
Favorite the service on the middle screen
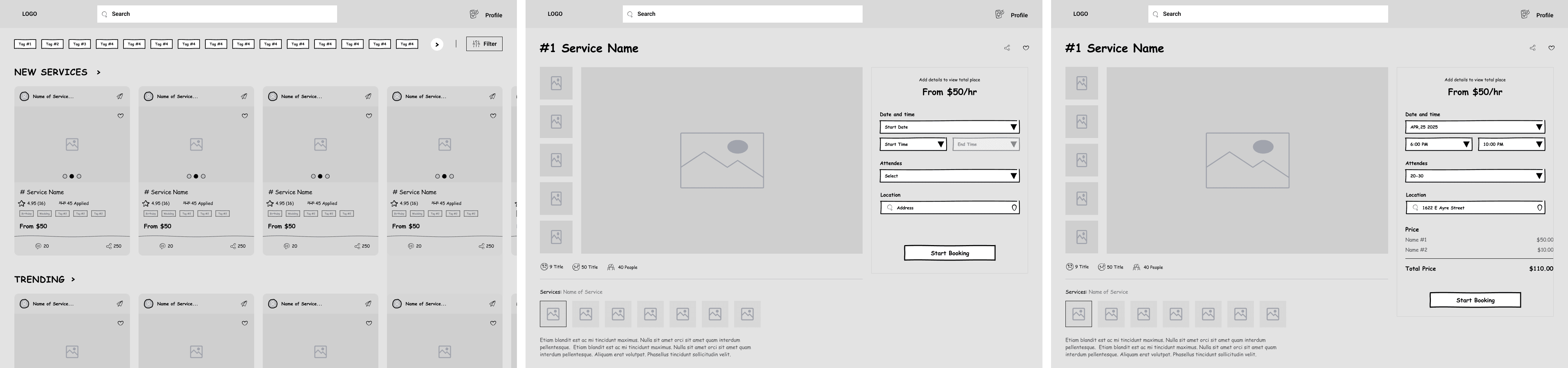click(1026, 48)
